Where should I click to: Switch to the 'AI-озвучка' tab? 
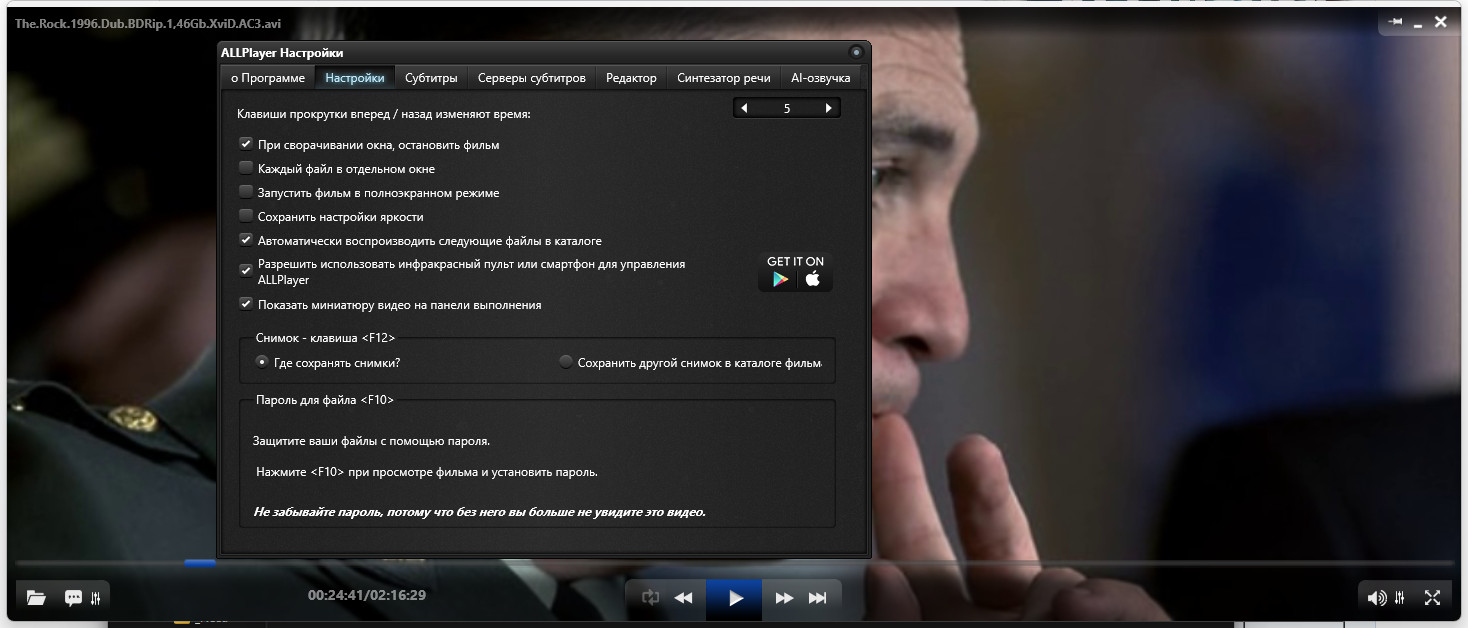[820, 78]
